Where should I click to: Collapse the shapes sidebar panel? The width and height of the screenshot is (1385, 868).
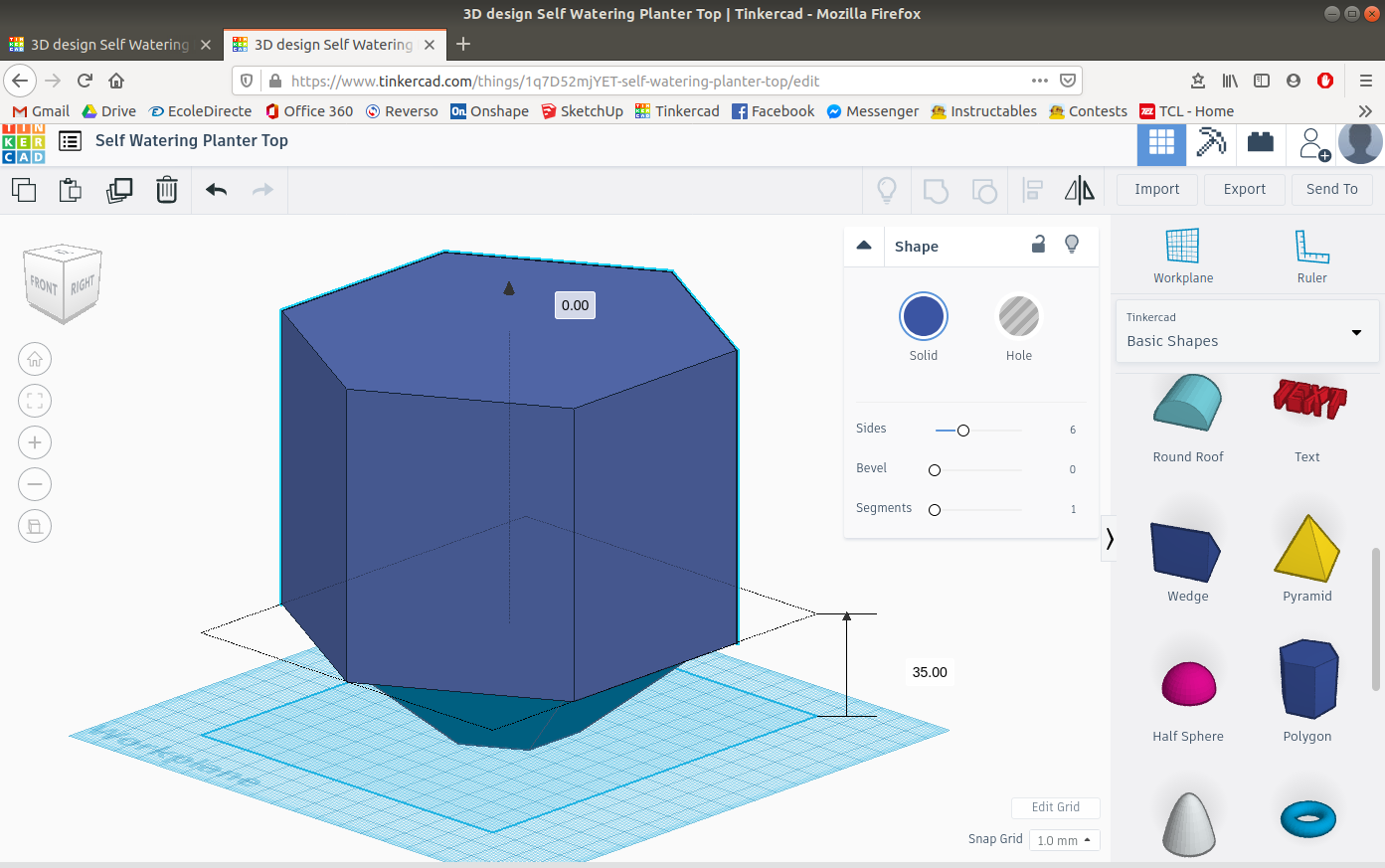point(1110,539)
